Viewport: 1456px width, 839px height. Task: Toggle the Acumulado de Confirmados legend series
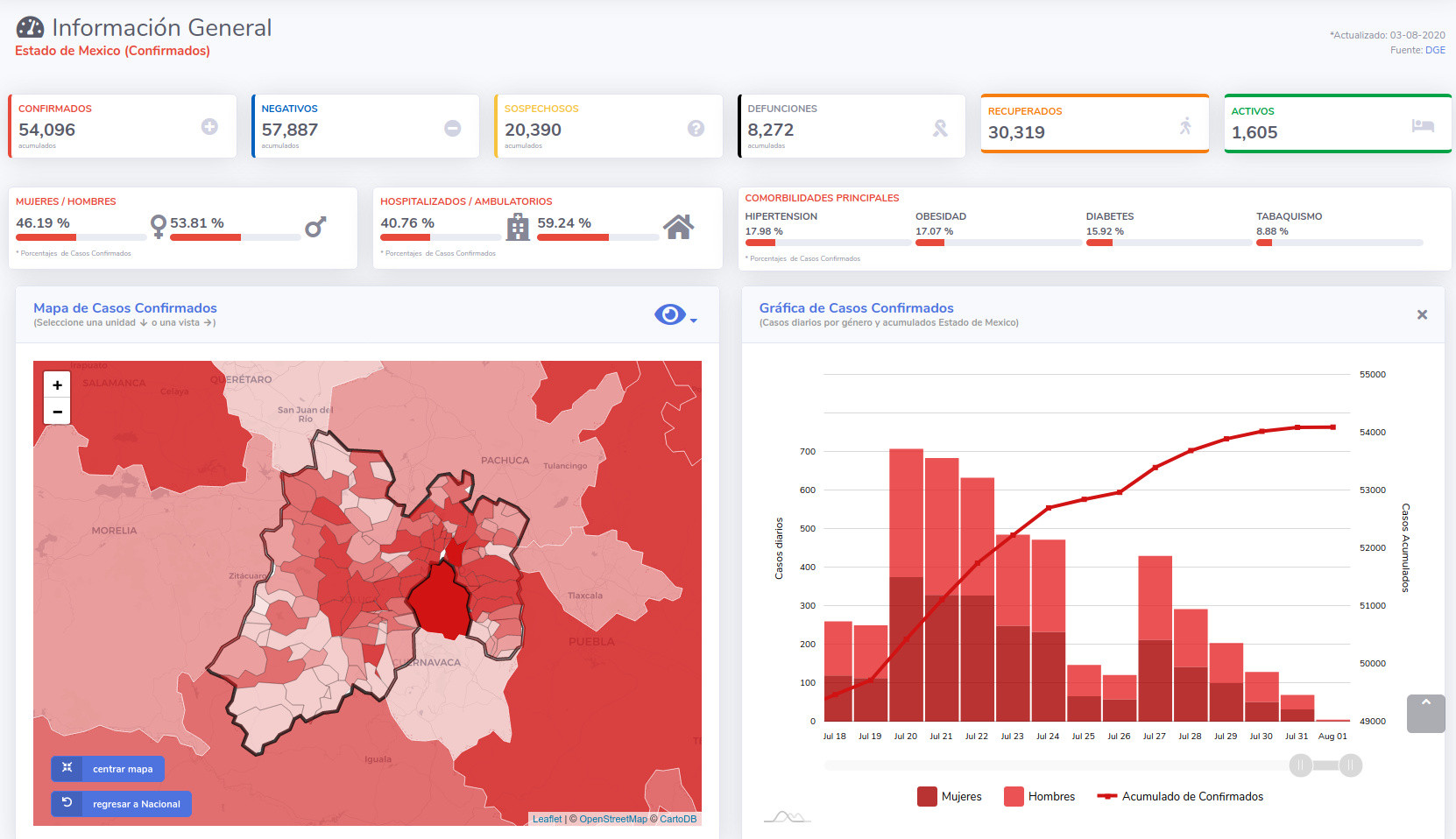(1180, 796)
